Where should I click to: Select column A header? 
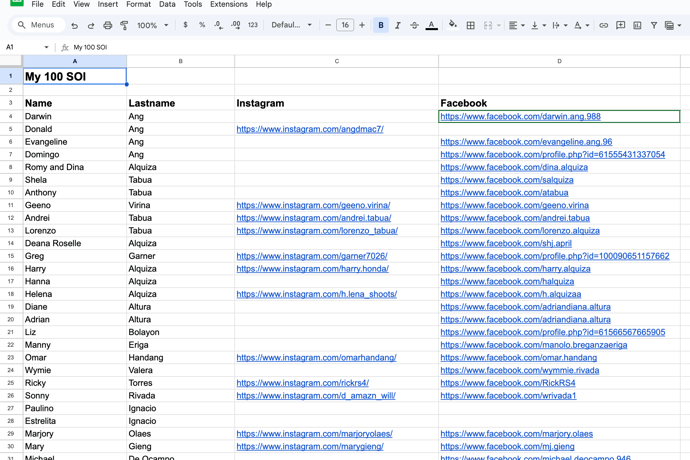coord(75,61)
